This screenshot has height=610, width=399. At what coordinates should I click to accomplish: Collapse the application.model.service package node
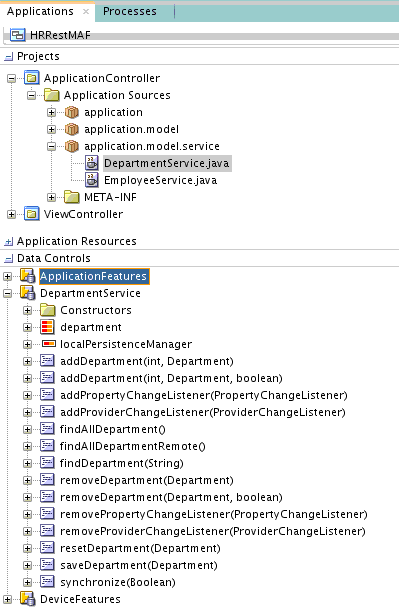pos(51,147)
